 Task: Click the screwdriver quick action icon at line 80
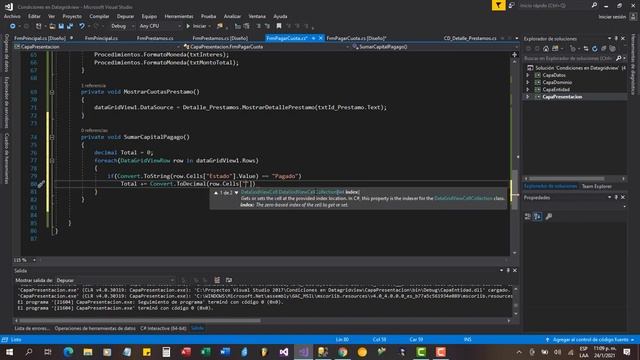41,184
